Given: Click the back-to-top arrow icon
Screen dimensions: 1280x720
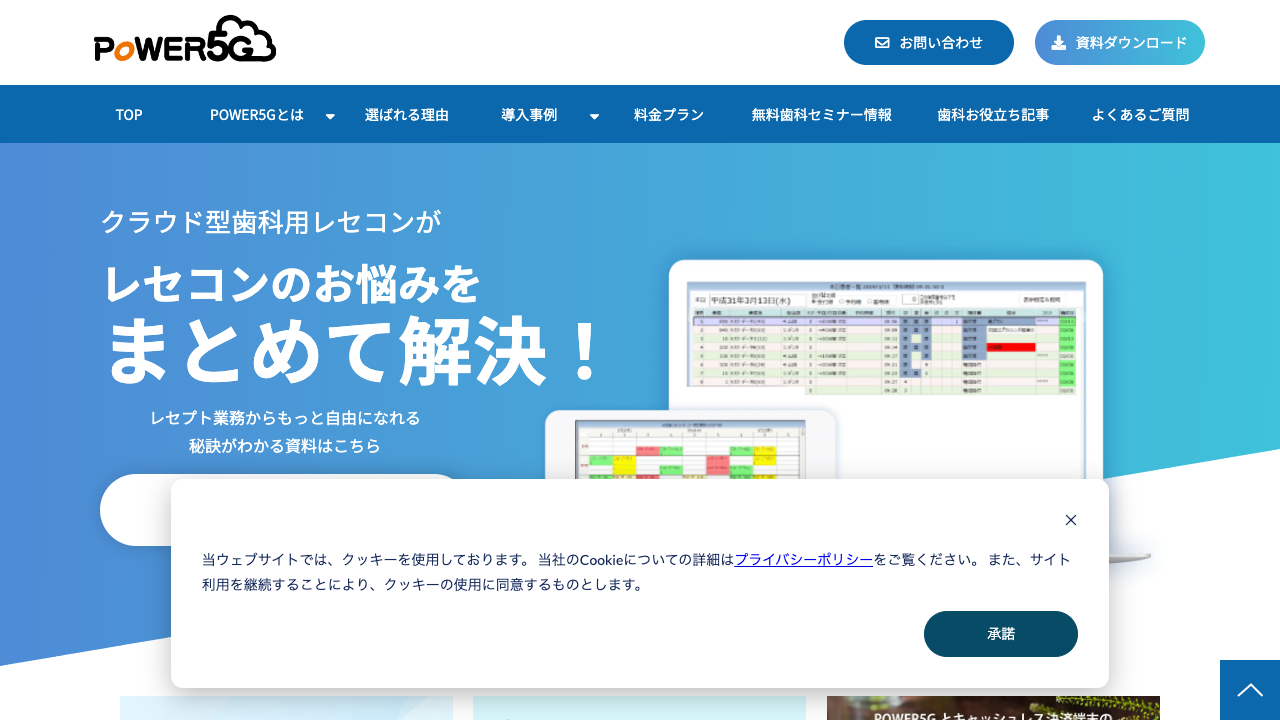Looking at the screenshot, I should point(1249,689).
